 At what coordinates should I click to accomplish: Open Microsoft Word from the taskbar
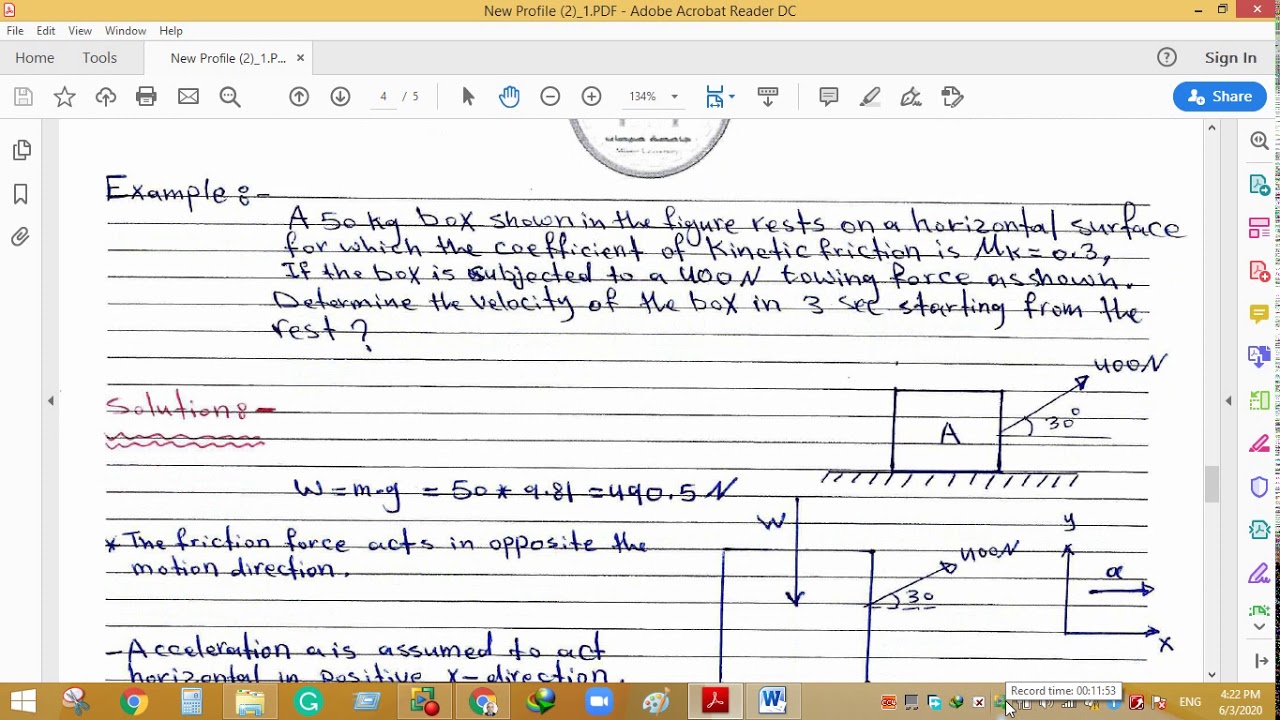click(x=772, y=702)
